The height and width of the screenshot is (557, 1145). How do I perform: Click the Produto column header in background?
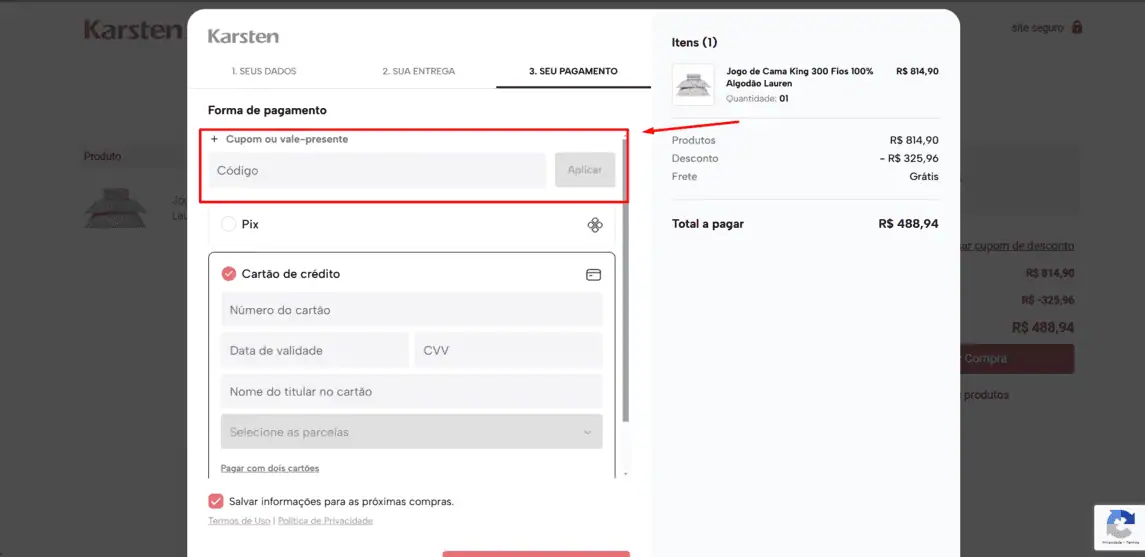102,156
